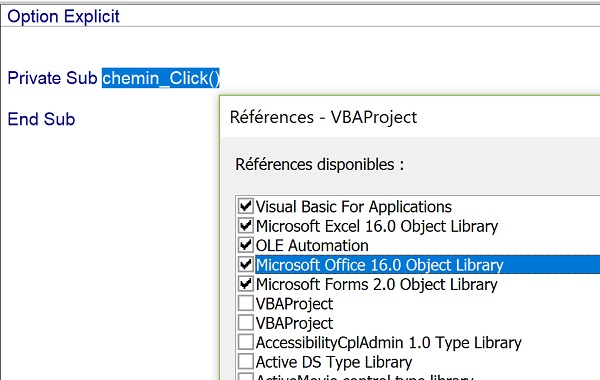
Task: Click the Références - VBAProject dialog title
Action: point(323,117)
